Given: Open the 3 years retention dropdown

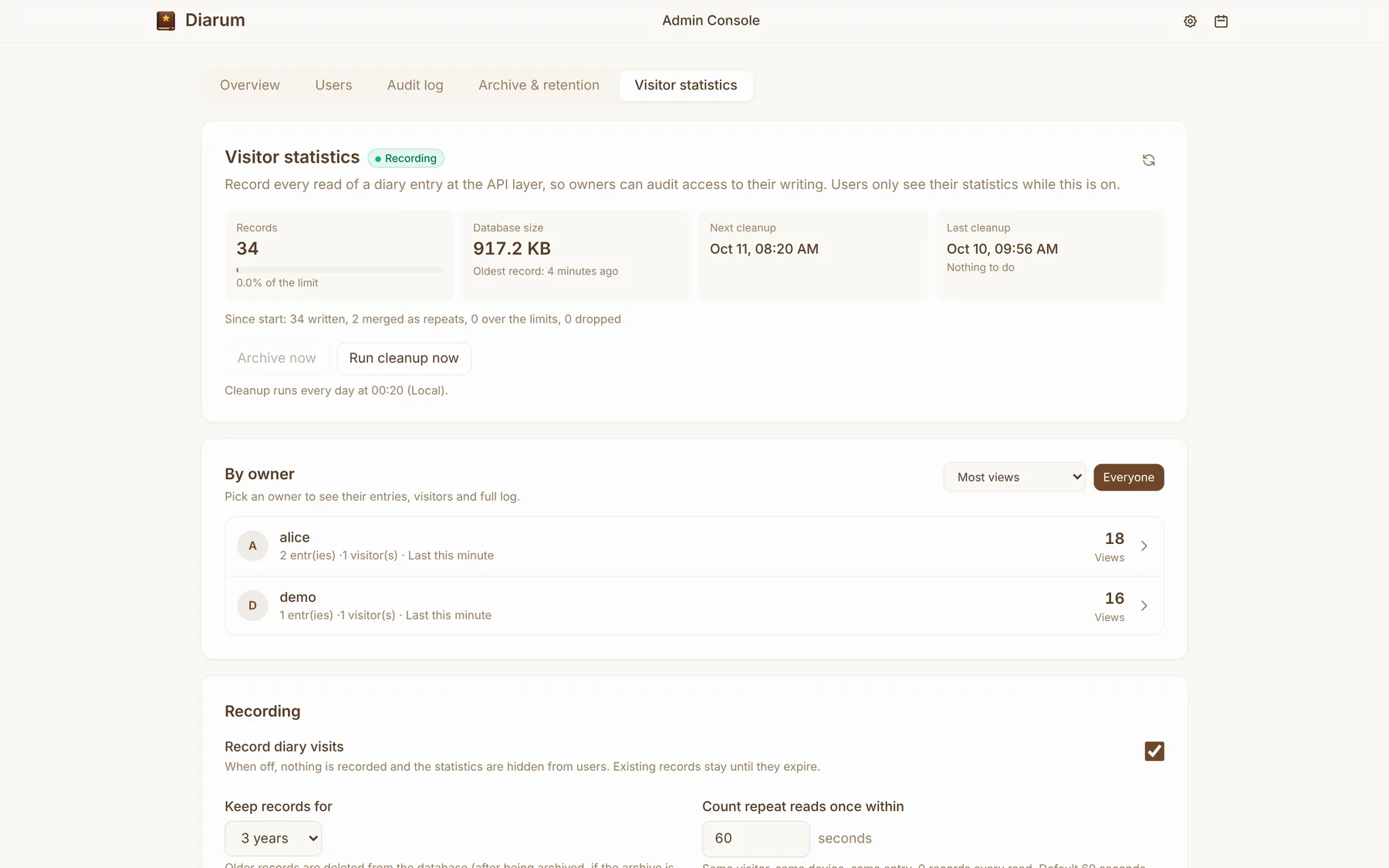Looking at the screenshot, I should 273,839.
